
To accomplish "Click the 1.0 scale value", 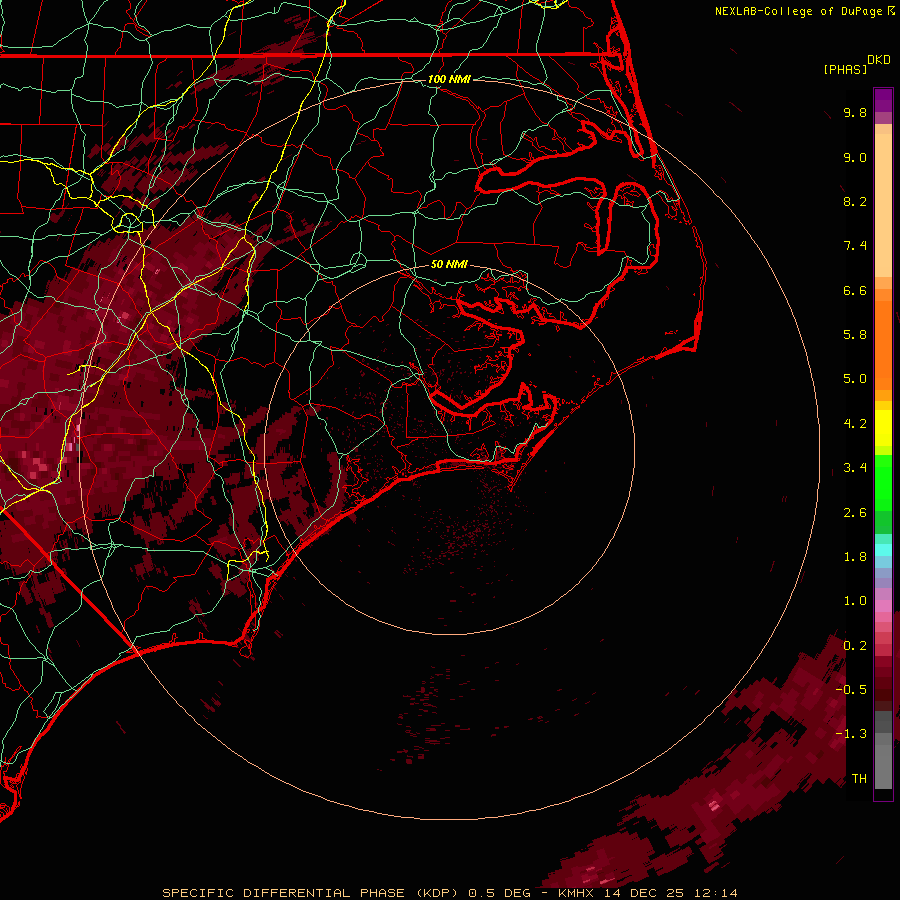I will [x=855, y=601].
